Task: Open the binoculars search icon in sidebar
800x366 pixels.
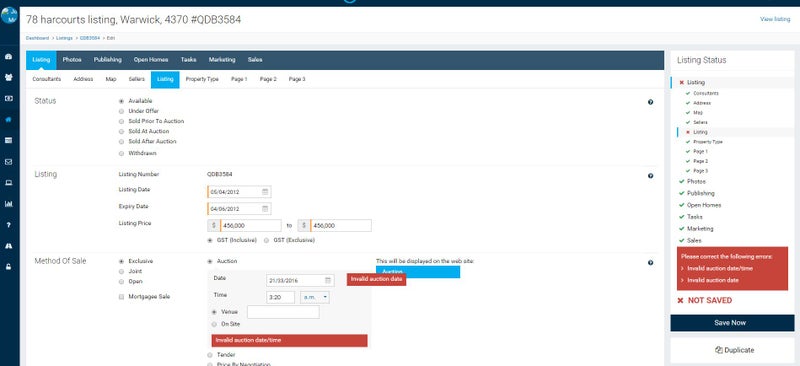Action: [x=9, y=246]
